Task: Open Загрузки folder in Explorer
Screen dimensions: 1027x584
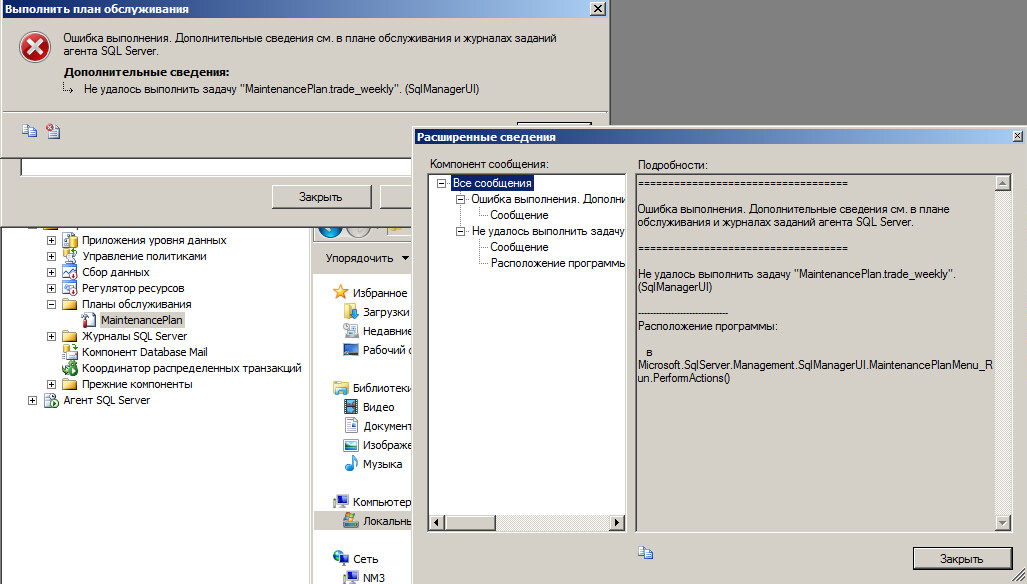Action: pos(386,312)
